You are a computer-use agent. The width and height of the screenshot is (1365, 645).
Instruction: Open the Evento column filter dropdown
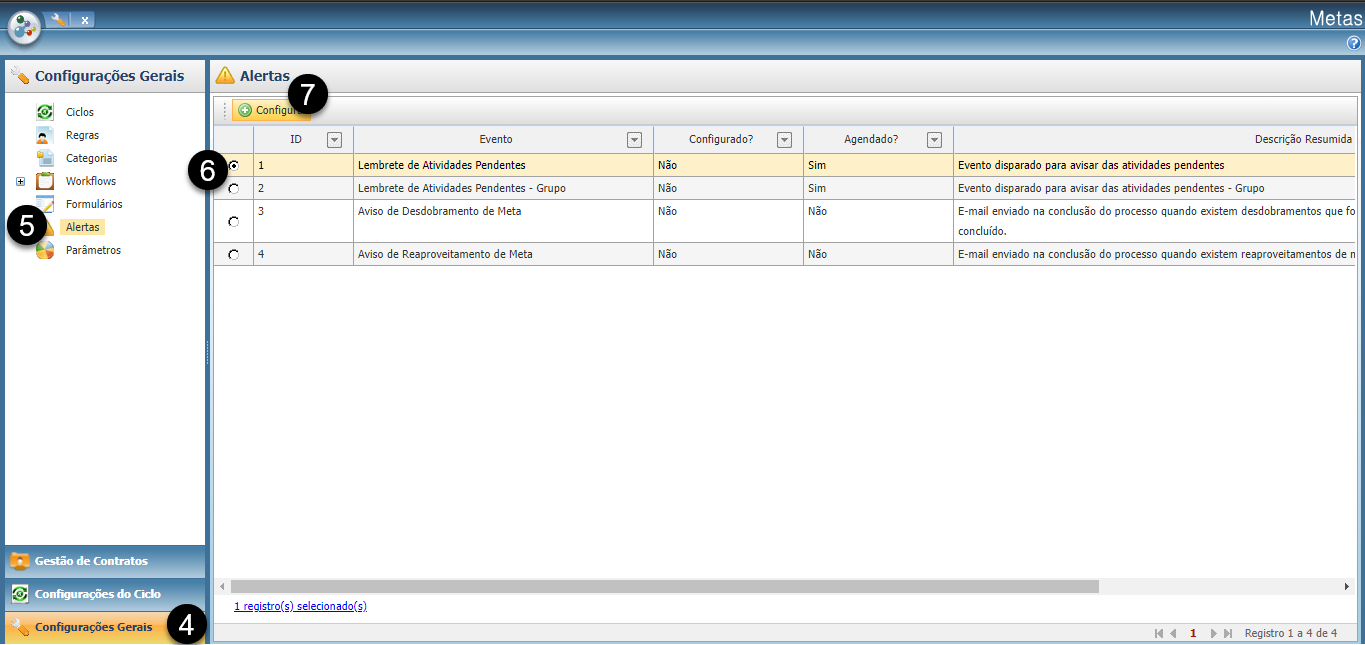(x=634, y=140)
